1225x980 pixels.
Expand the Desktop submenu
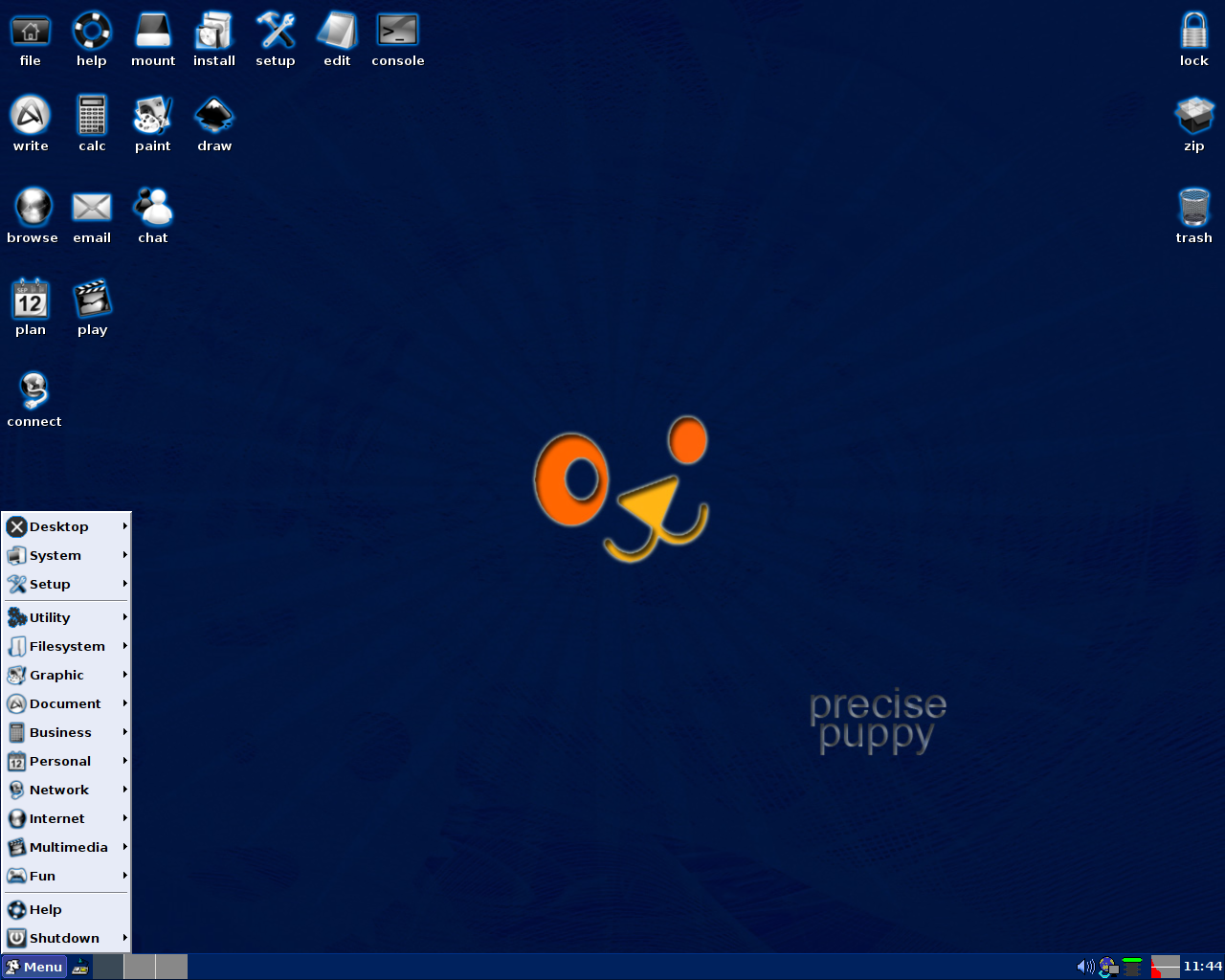tap(66, 526)
